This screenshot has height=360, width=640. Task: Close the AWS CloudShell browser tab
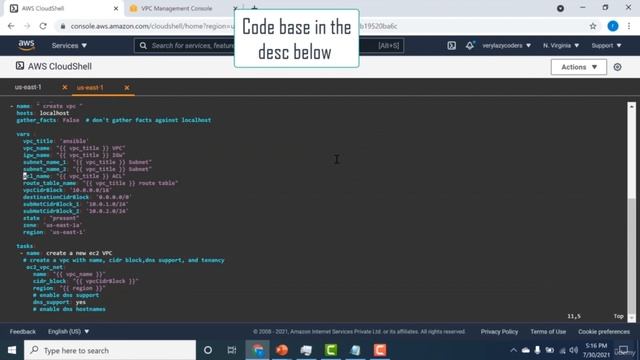coord(116,9)
